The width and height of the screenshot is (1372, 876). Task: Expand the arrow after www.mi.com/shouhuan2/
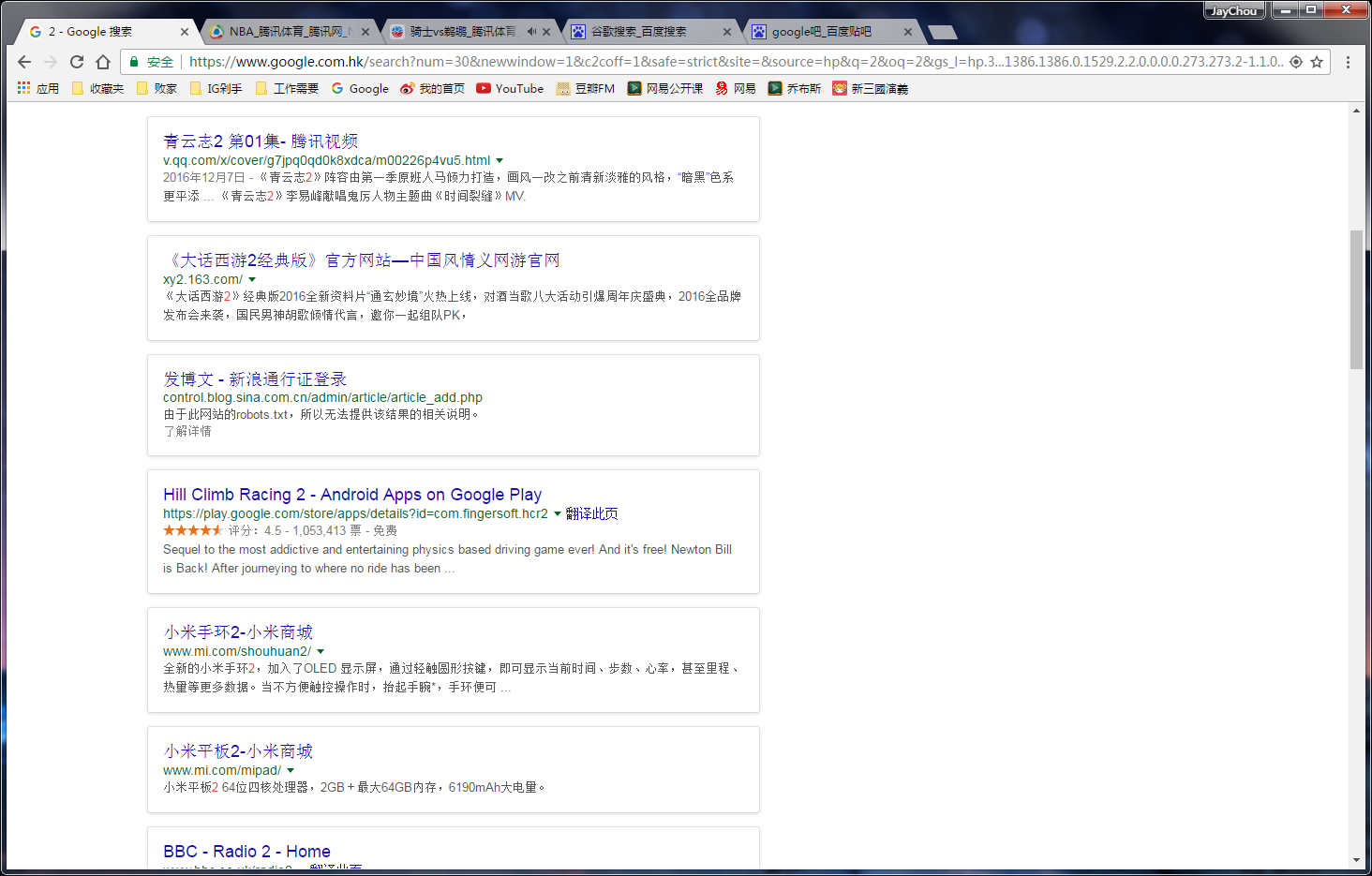[321, 652]
